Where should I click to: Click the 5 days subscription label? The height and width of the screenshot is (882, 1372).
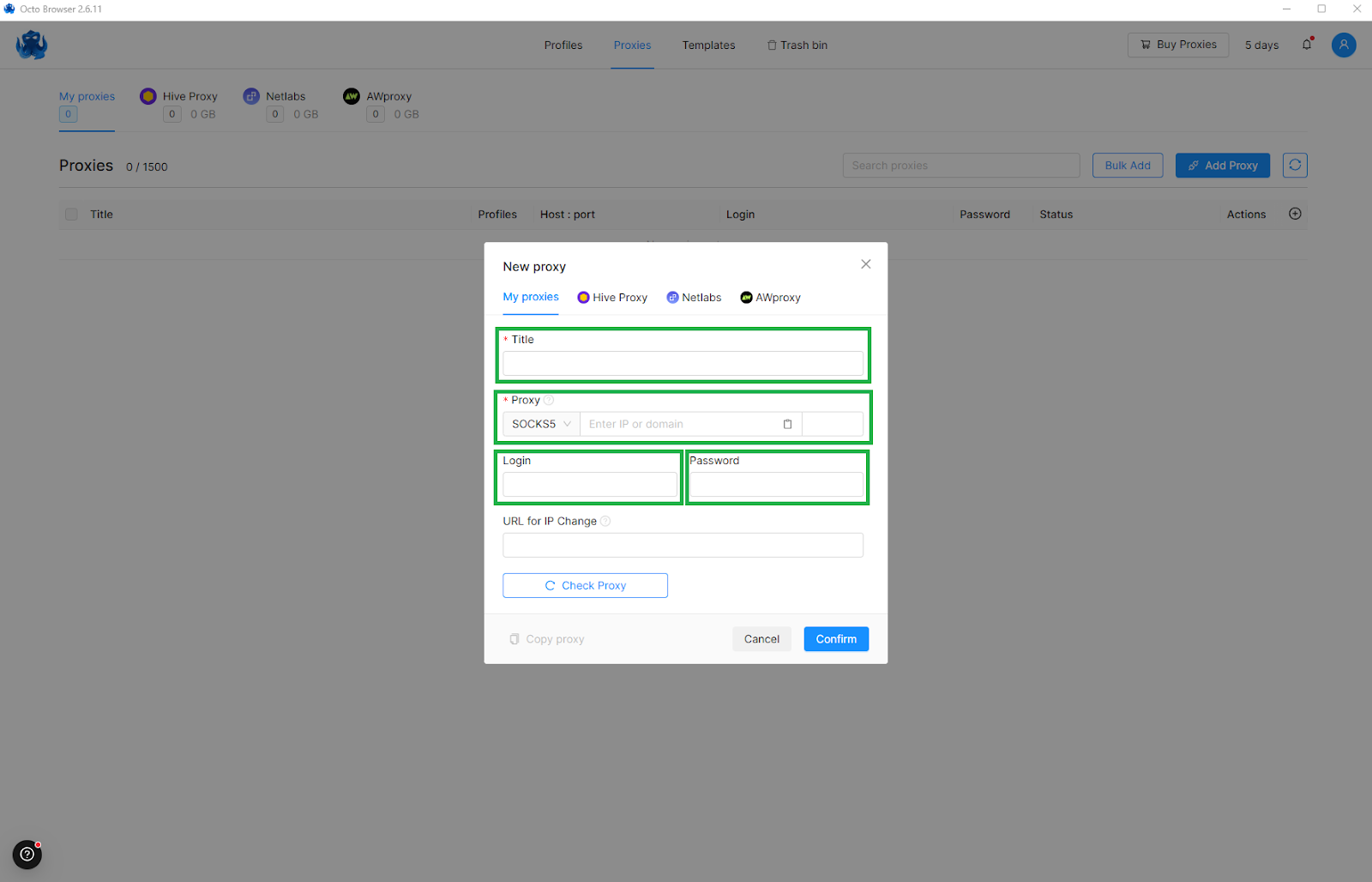click(x=1261, y=45)
